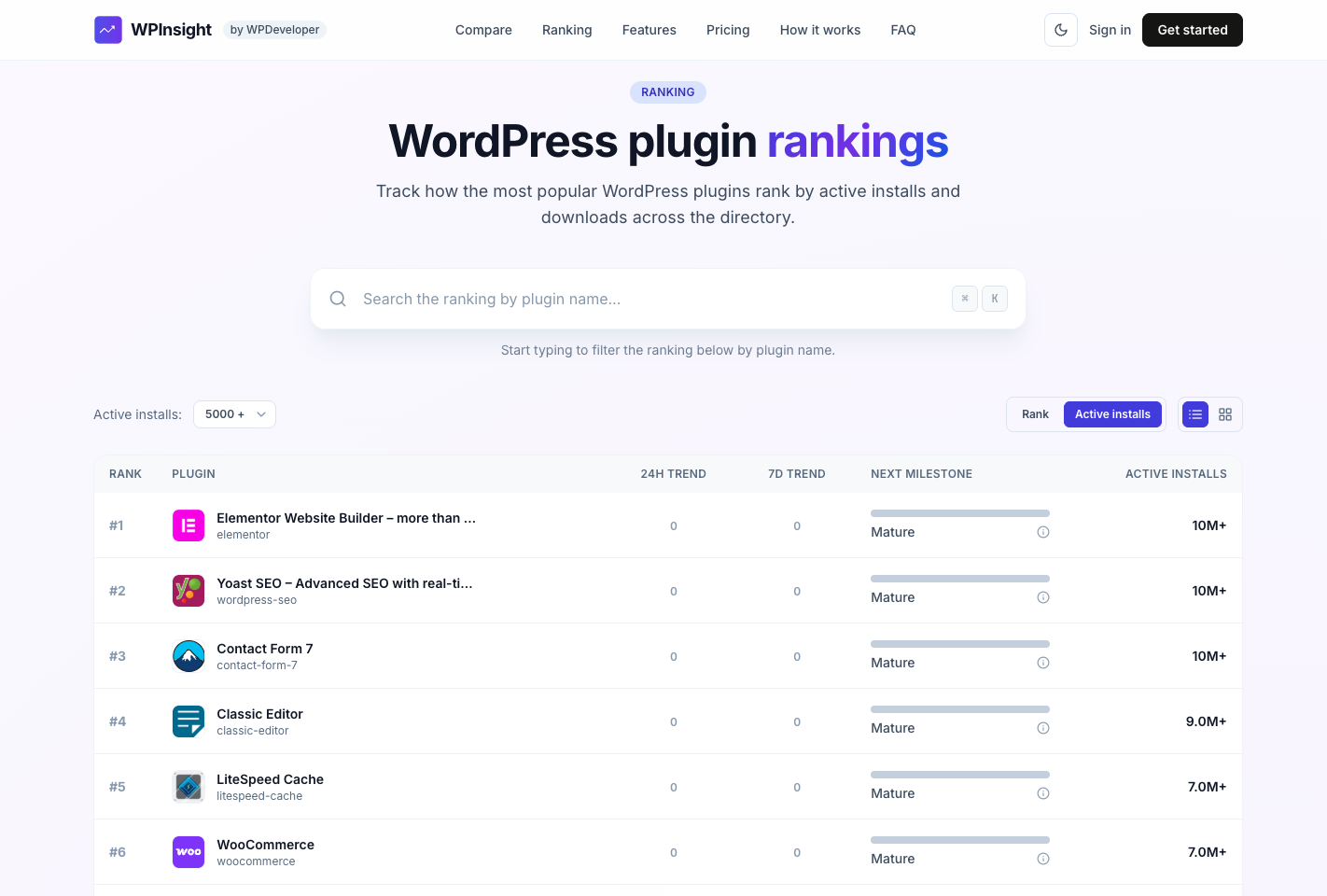Click rank #6 cell
This screenshot has height=896, width=1327.
pyautogui.click(x=118, y=852)
